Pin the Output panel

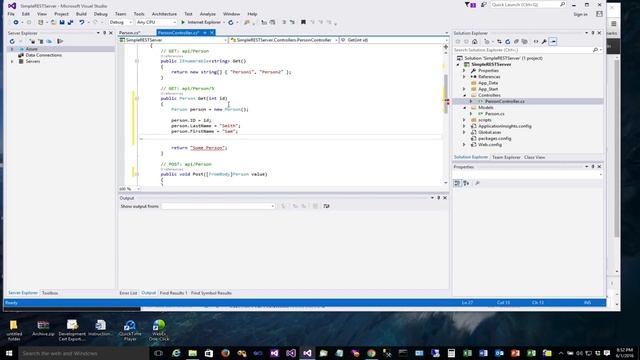click(x=438, y=198)
